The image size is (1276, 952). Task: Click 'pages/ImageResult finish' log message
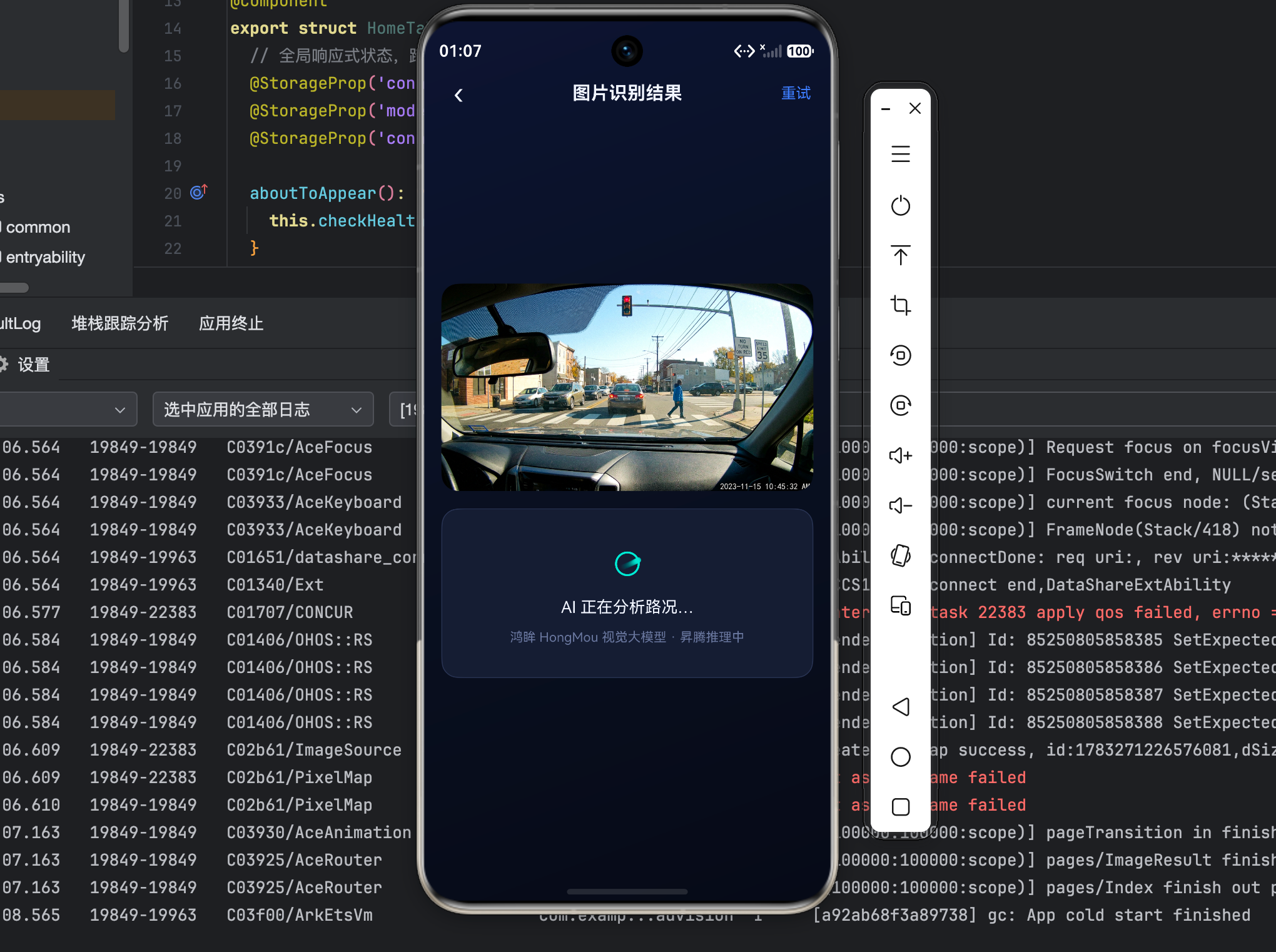[1161, 860]
